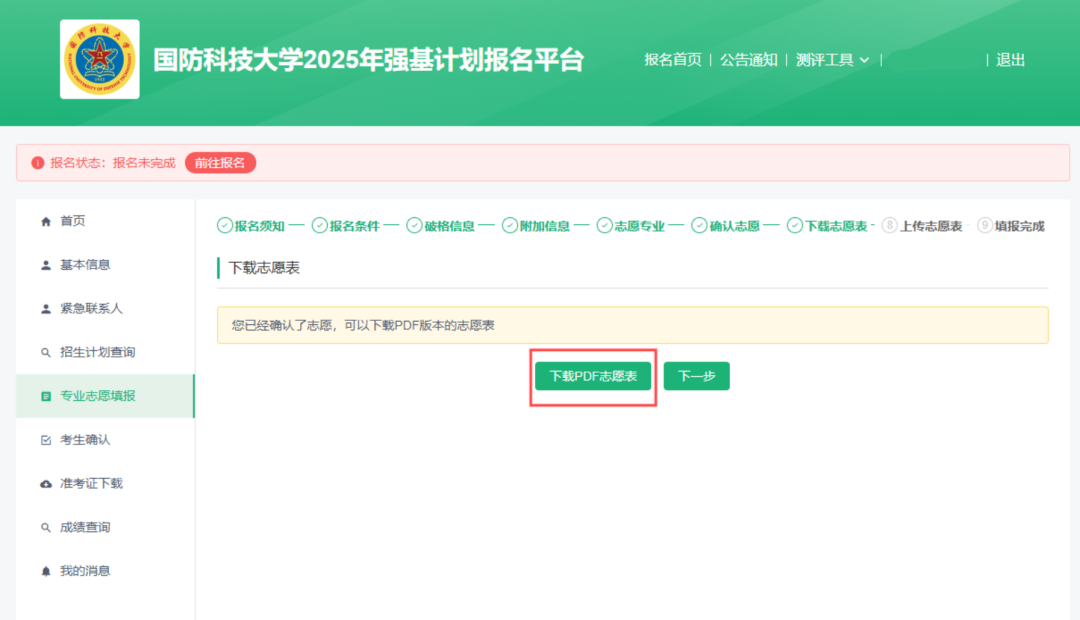1080x620 pixels.
Task: Click the home icon beside 首页
Action: tap(45, 221)
